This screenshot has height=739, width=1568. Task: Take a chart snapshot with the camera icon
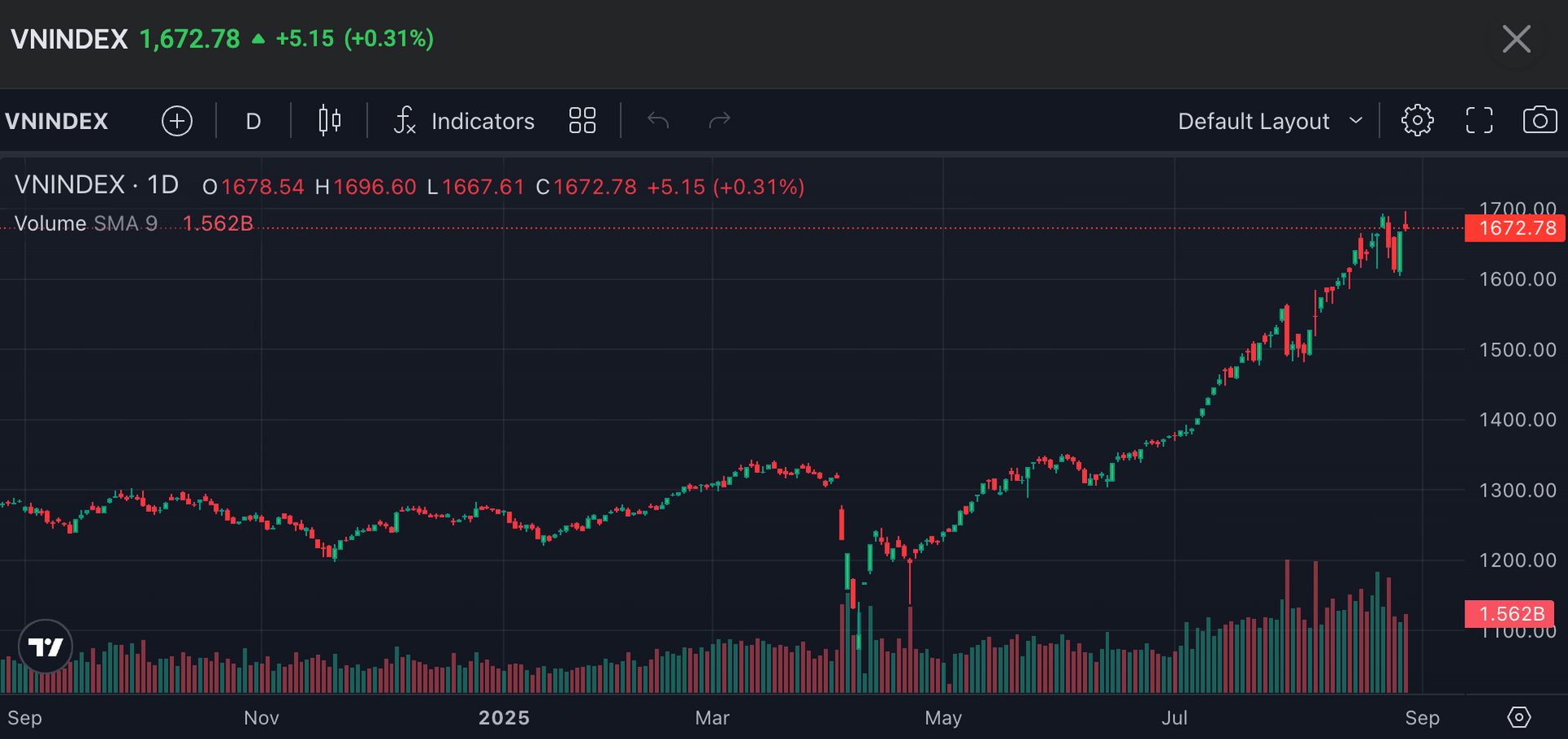1540,120
